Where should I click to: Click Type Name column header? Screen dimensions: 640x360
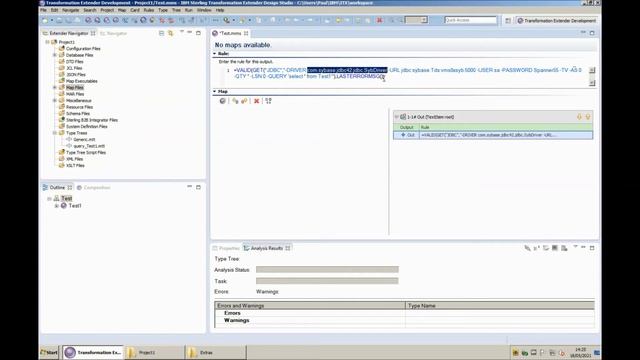pos(500,306)
